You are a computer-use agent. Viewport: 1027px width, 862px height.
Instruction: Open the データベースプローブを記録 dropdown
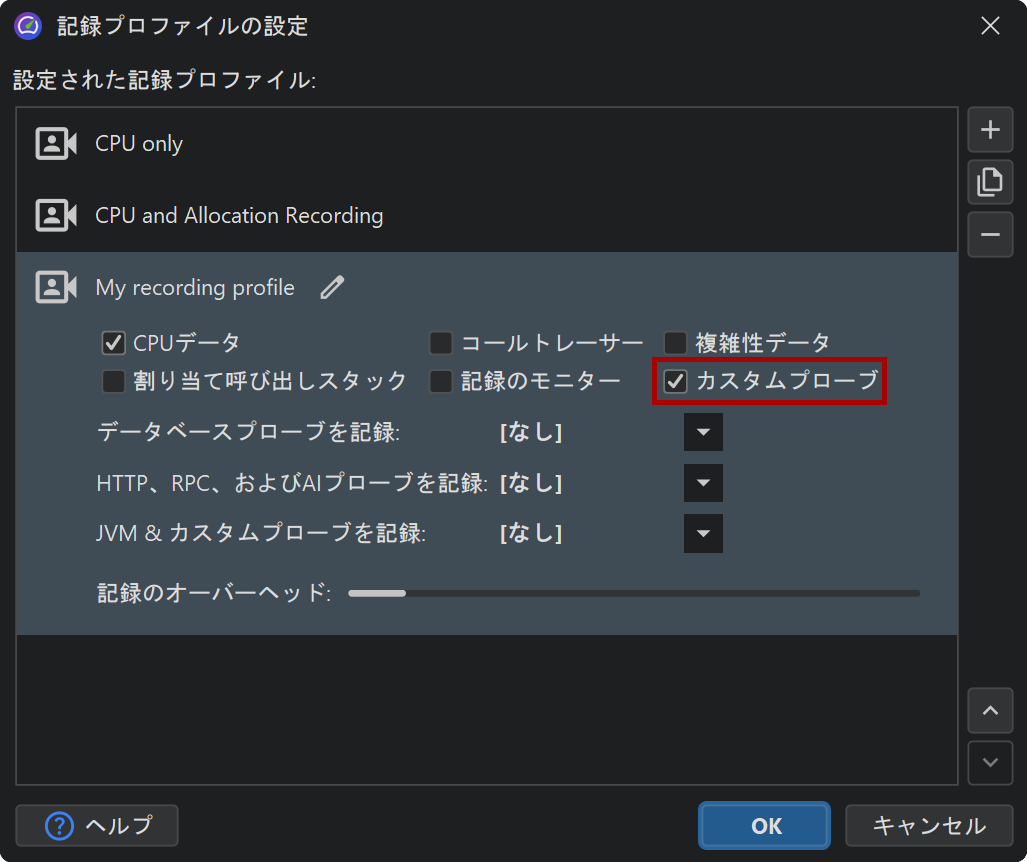pos(703,432)
